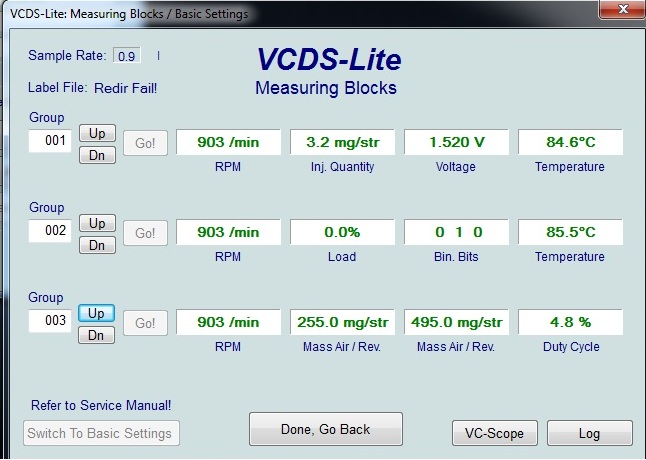Click the Group 001 number field

[x=50, y=141]
